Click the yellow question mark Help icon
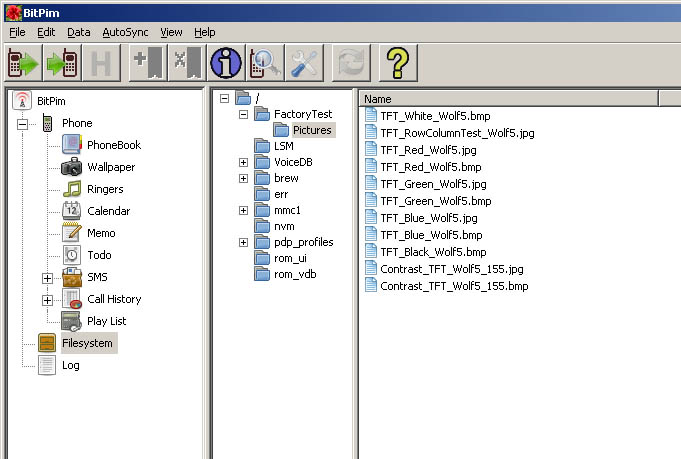The image size is (681, 459). [397, 63]
